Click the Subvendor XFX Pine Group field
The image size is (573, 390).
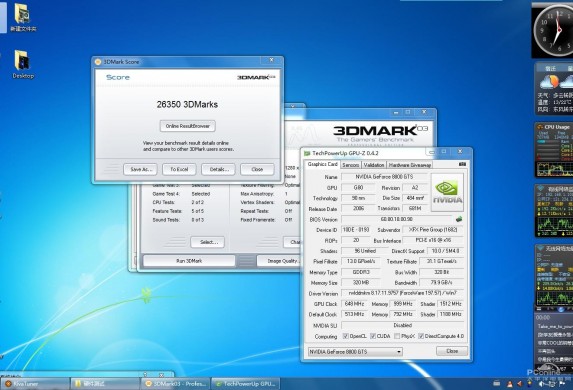click(433, 230)
